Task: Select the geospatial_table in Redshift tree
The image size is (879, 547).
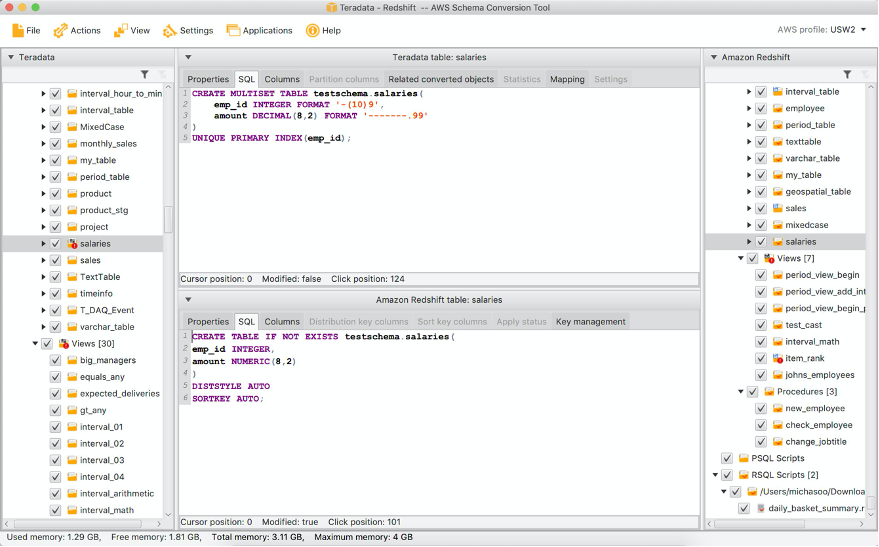Action: click(817, 191)
